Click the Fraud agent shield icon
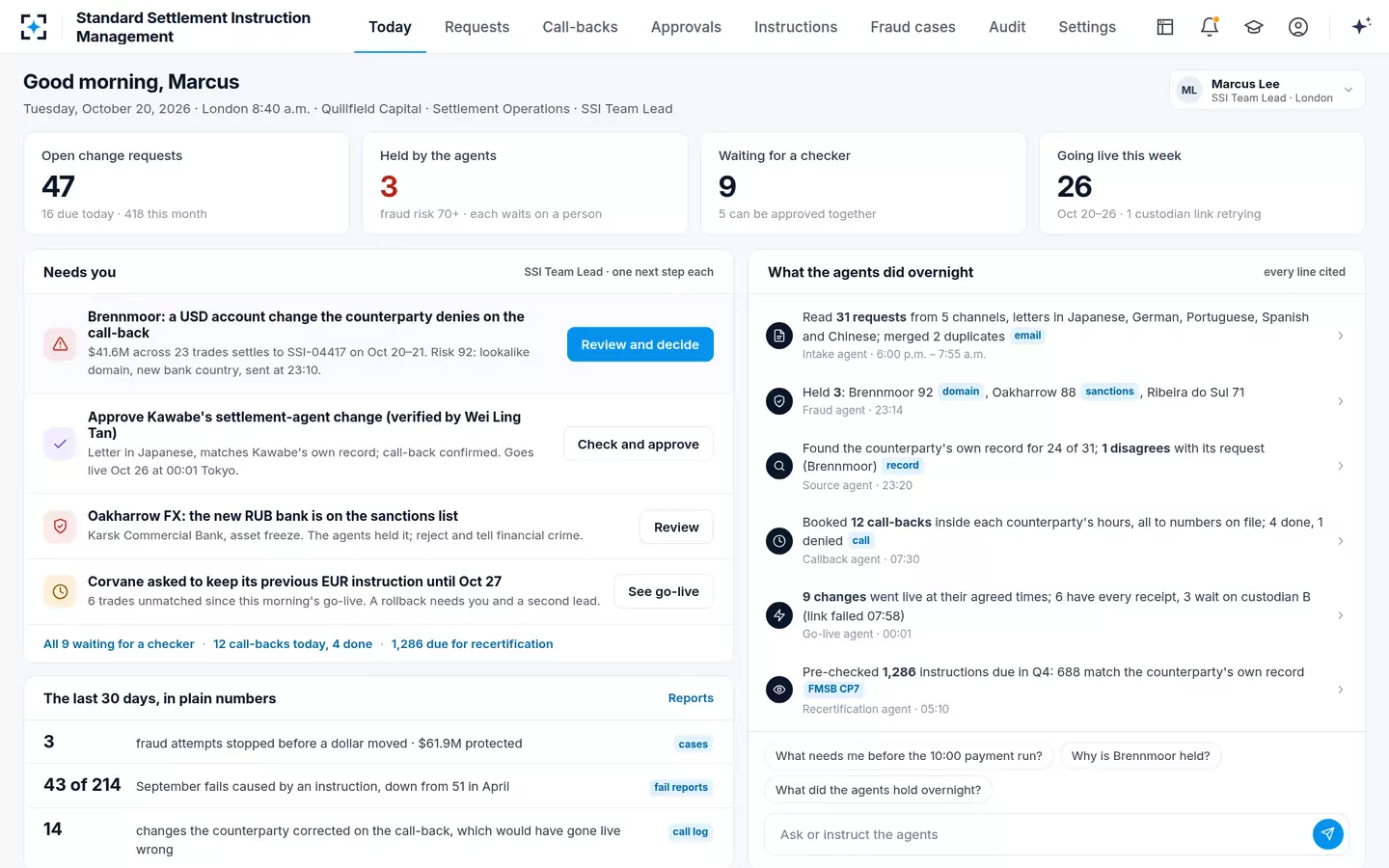Viewport: 1389px width, 868px height. coord(779,401)
